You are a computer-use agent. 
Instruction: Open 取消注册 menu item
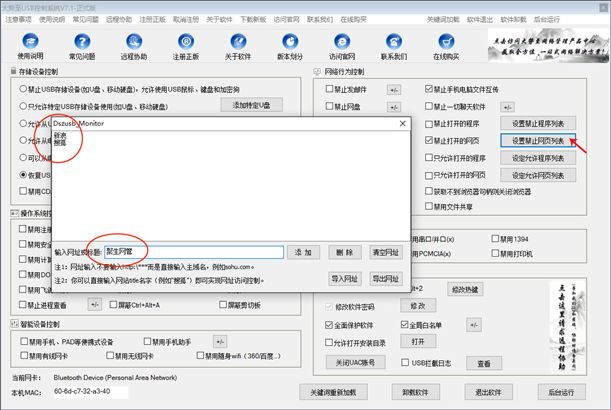pos(186,19)
